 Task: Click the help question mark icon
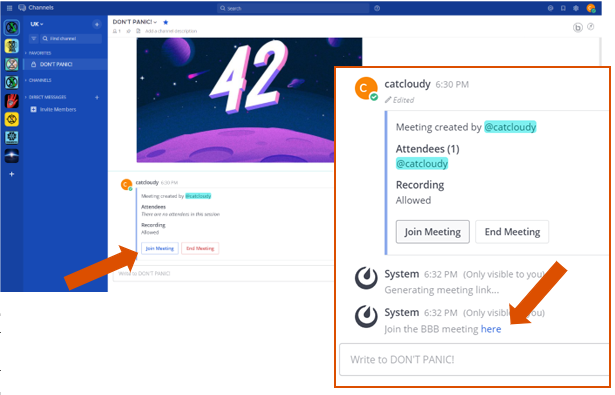click(377, 8)
